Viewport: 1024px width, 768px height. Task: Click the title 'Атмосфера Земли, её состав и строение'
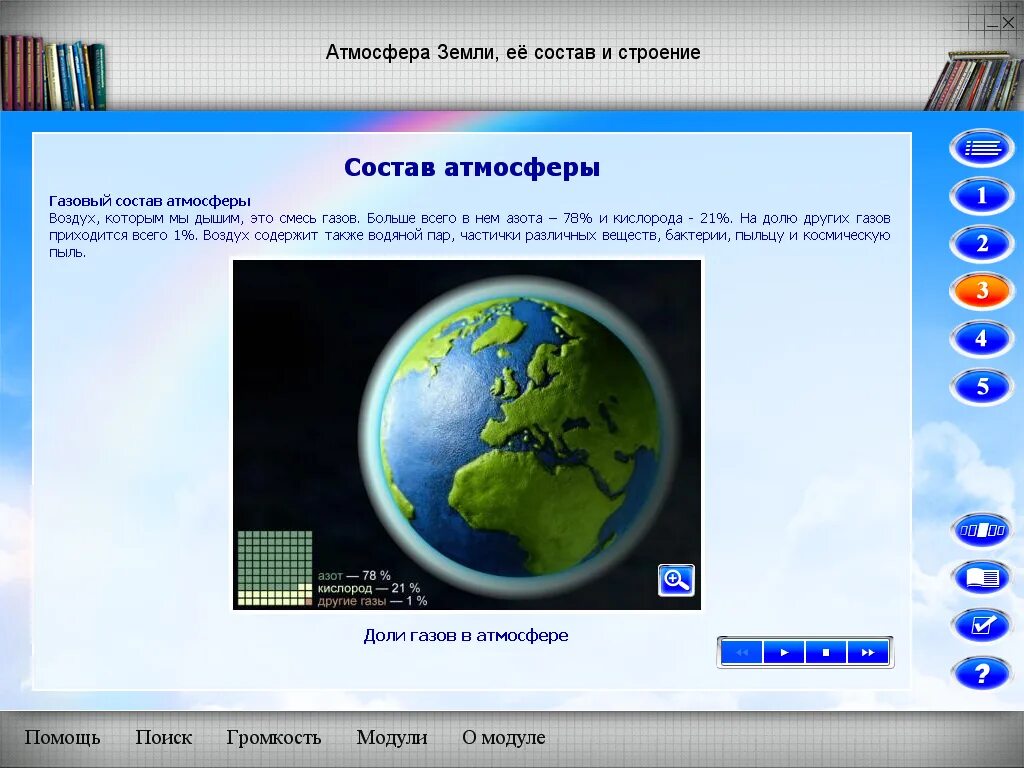coord(513,52)
